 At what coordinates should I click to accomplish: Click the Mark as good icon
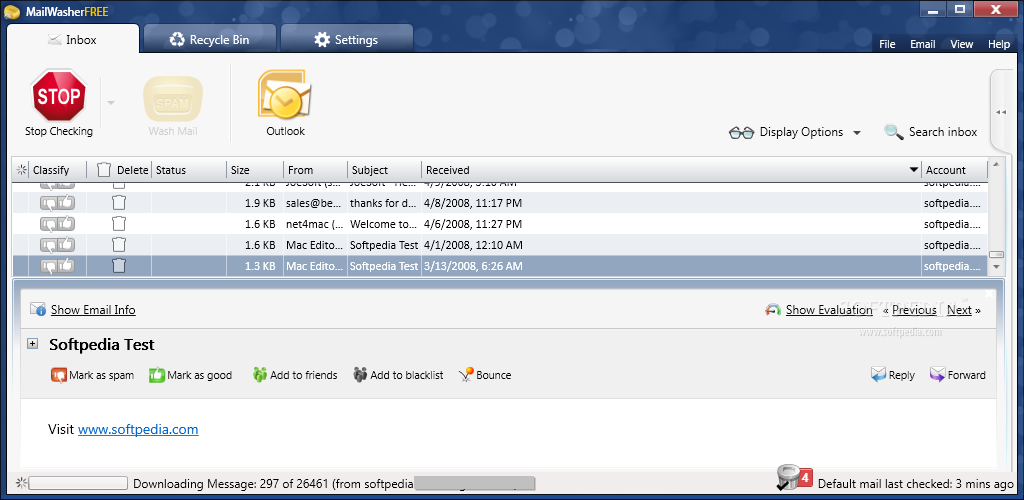pos(157,375)
